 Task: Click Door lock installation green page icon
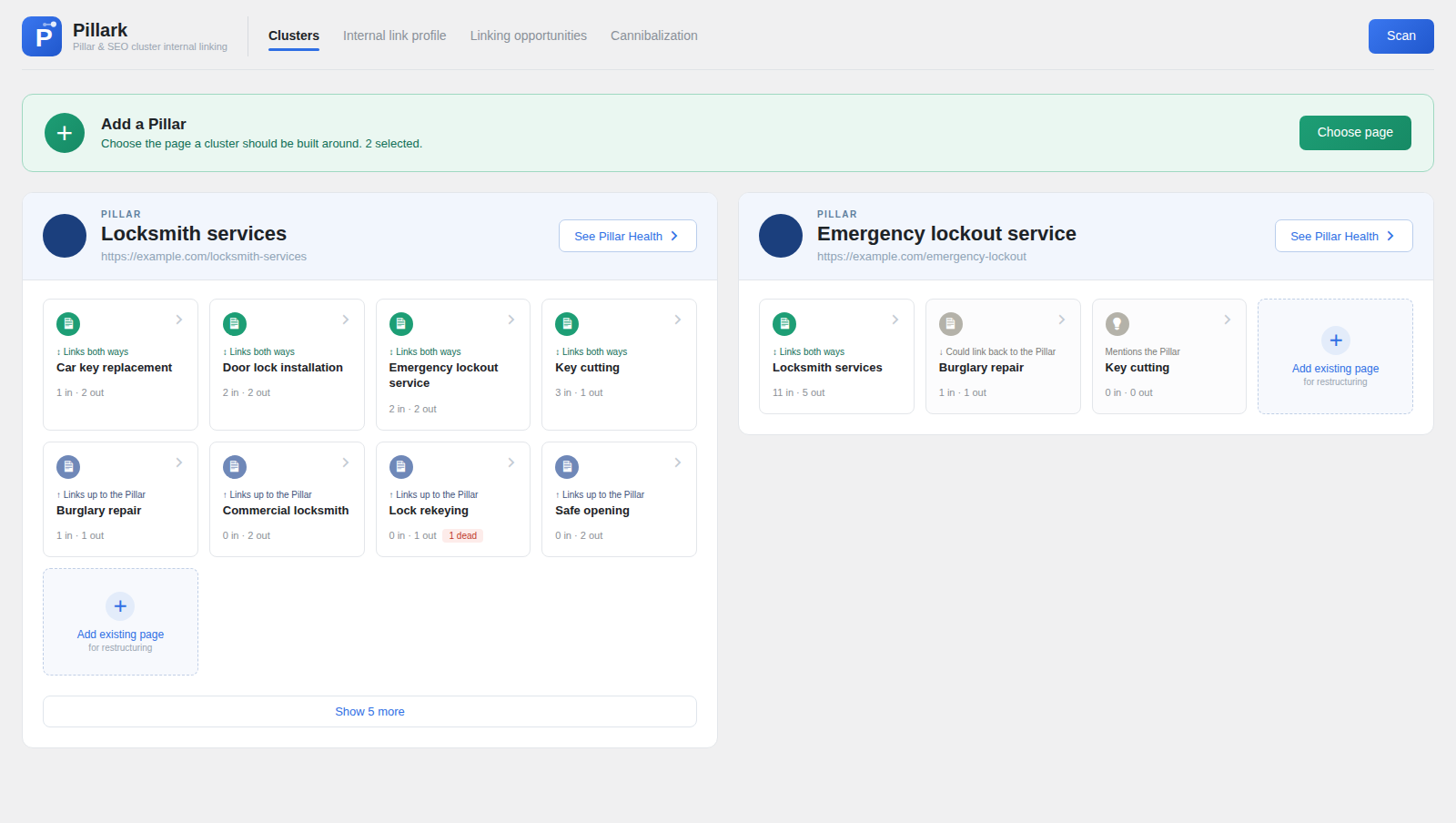pos(235,324)
